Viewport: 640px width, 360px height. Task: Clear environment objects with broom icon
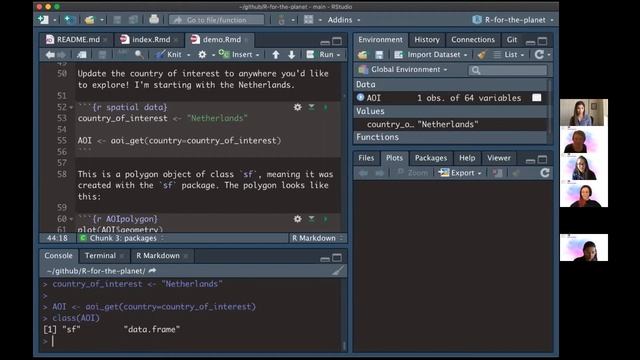click(482, 55)
